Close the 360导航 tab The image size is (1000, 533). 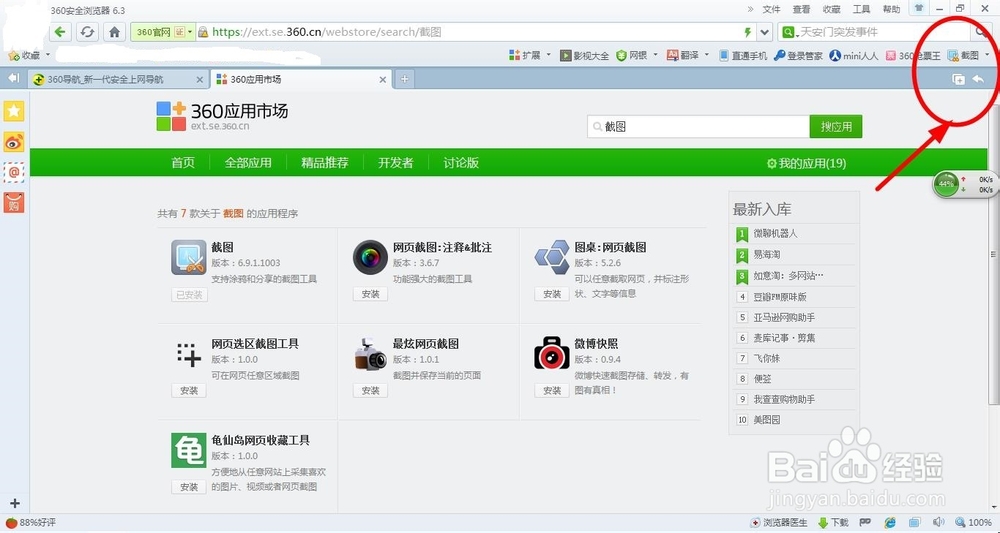[200, 80]
